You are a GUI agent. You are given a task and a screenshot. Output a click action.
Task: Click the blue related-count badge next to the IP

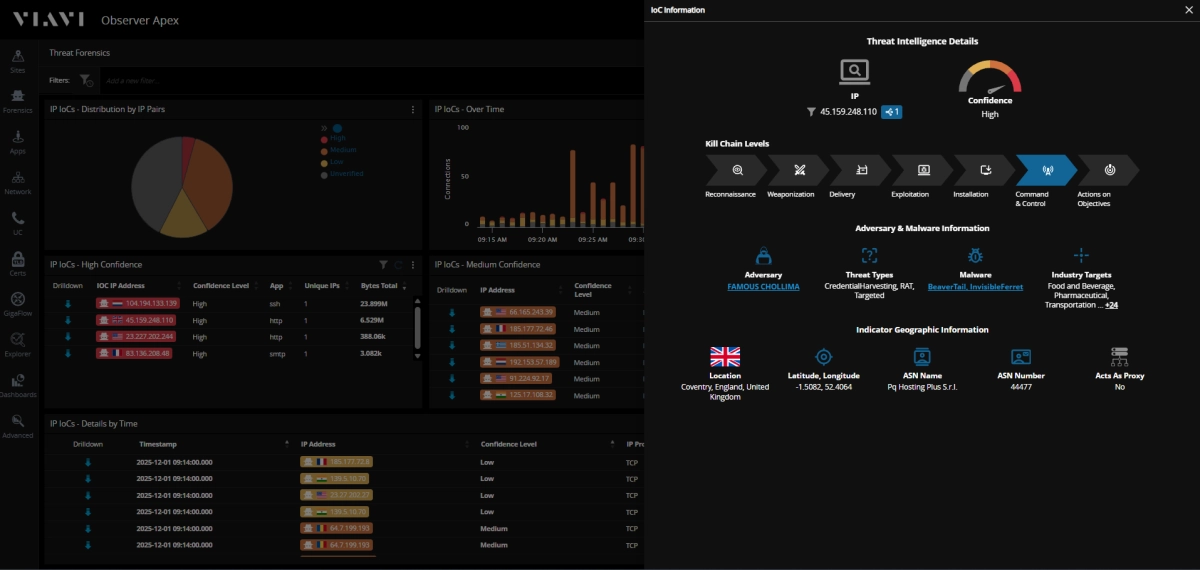pyautogui.click(x=891, y=112)
